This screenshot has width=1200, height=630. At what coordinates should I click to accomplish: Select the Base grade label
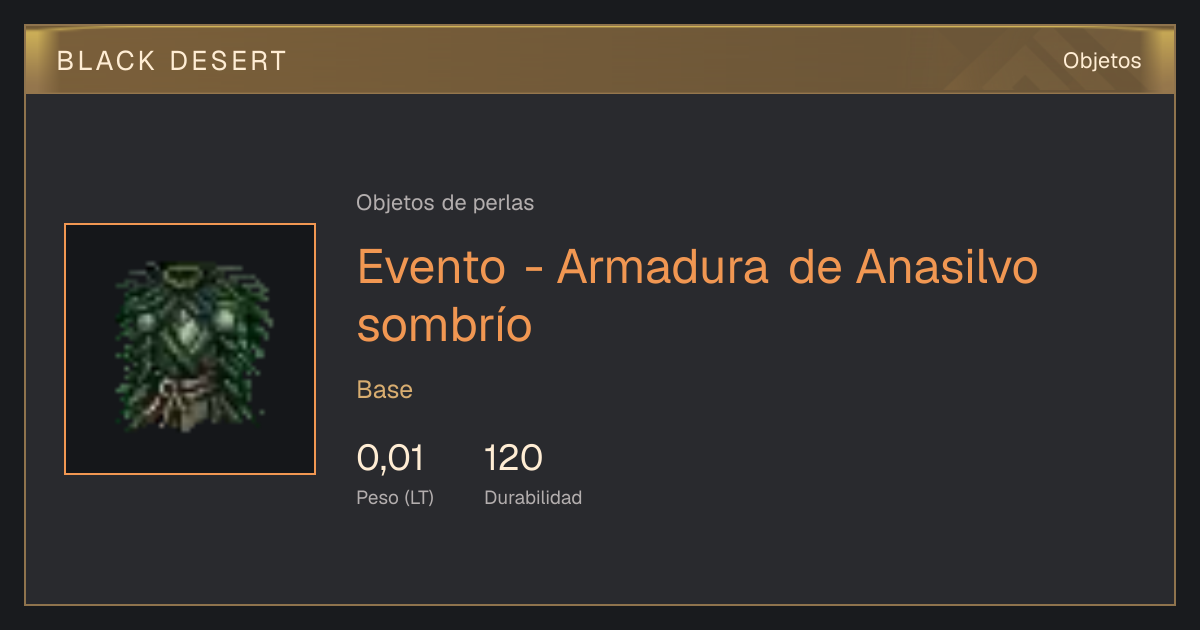tap(385, 390)
